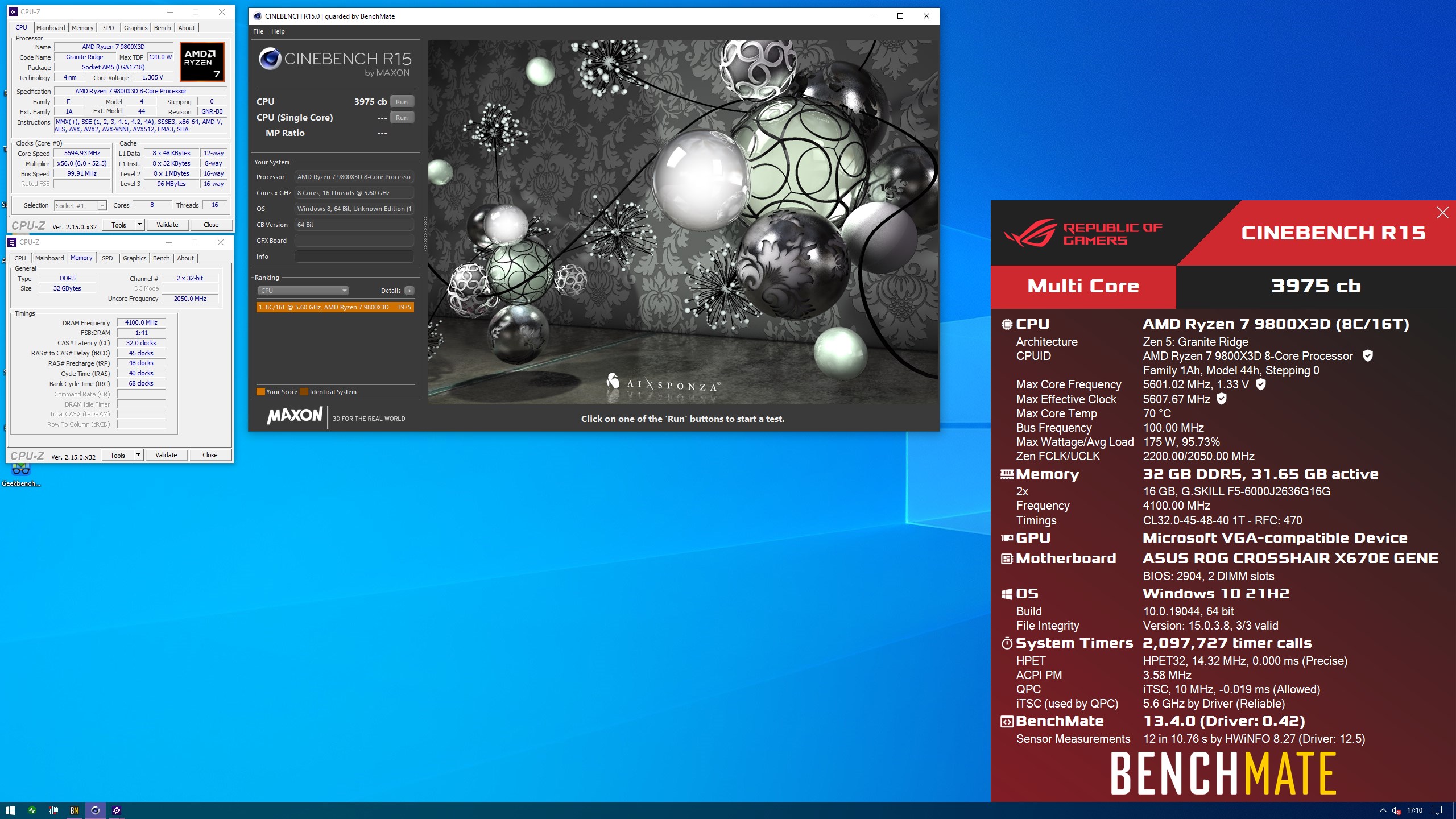Switch to SPD tab in the CPU-Z CPU-tab window
Viewport: 1456px width, 819px height.
point(109,28)
